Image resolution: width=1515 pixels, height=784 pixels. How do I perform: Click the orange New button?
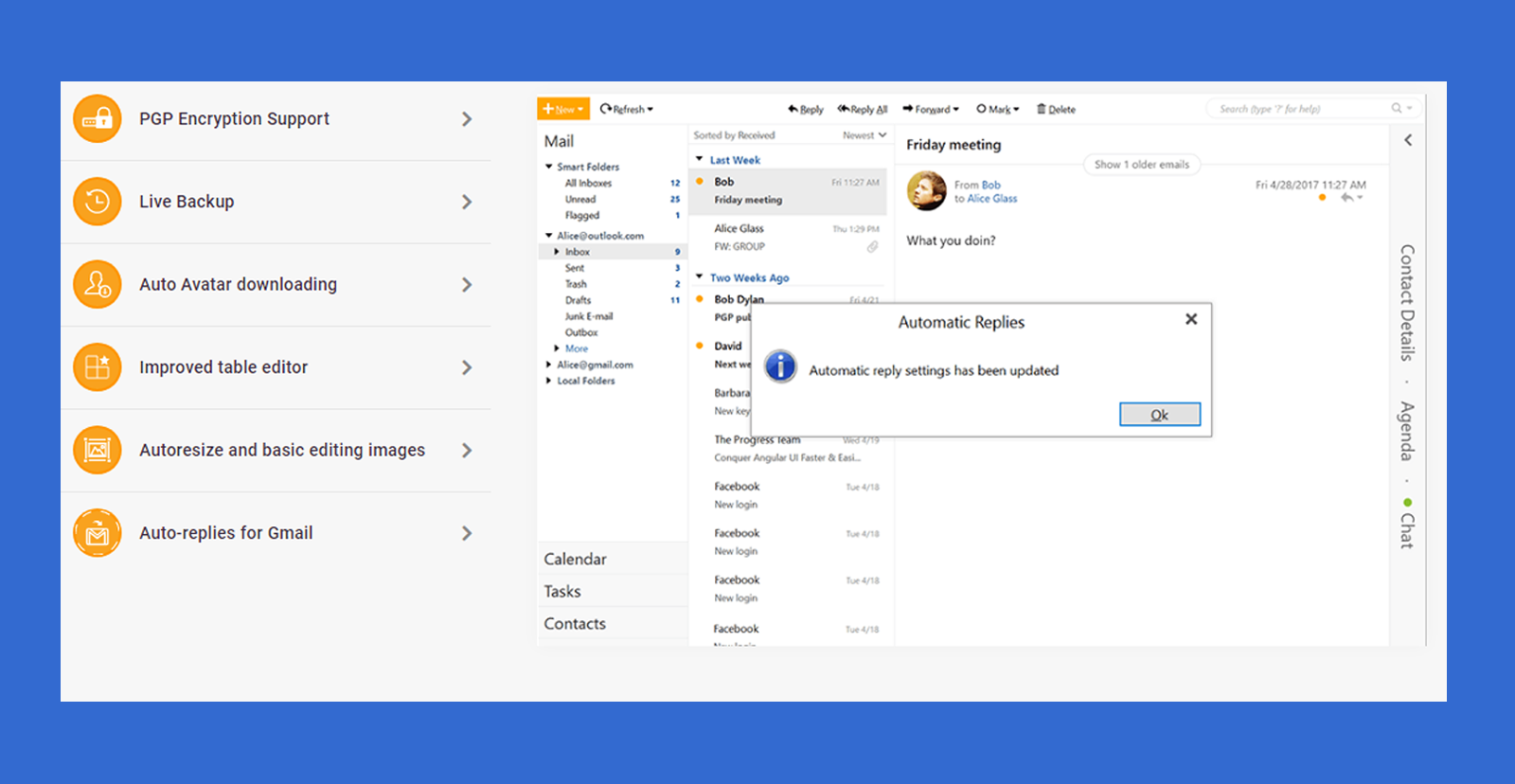tap(562, 109)
